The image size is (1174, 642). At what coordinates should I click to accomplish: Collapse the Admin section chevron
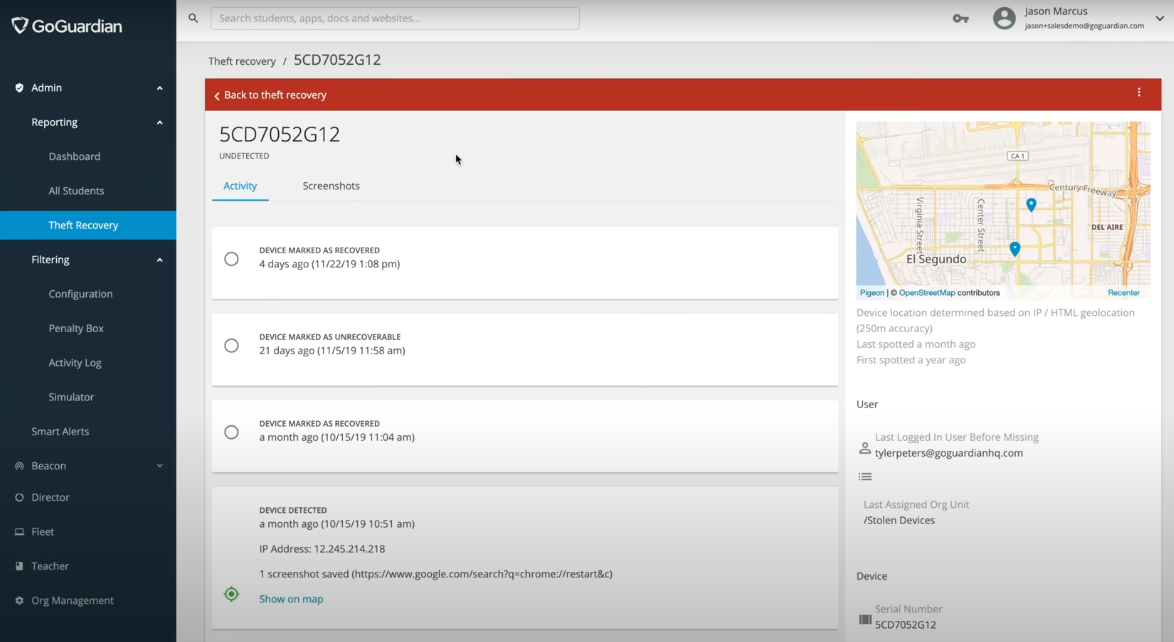(159, 88)
